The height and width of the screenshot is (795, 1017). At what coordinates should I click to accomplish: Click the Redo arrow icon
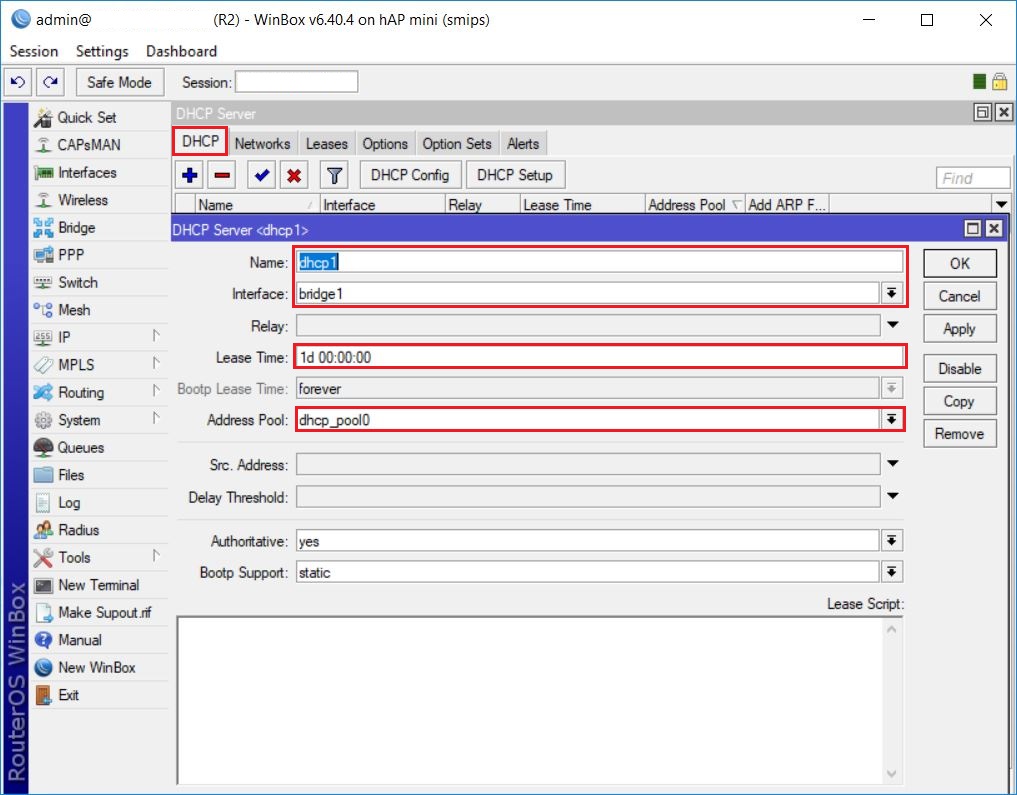[50, 82]
